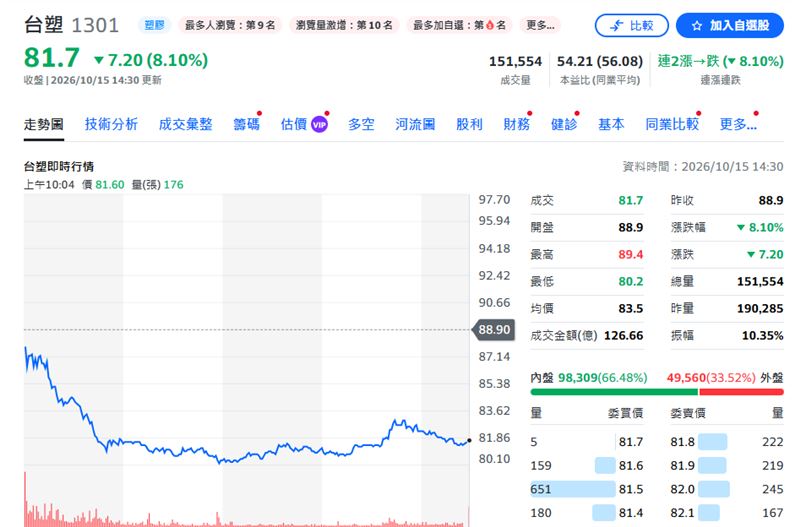
Task: Switch to the 多空 tab
Action: [361, 124]
